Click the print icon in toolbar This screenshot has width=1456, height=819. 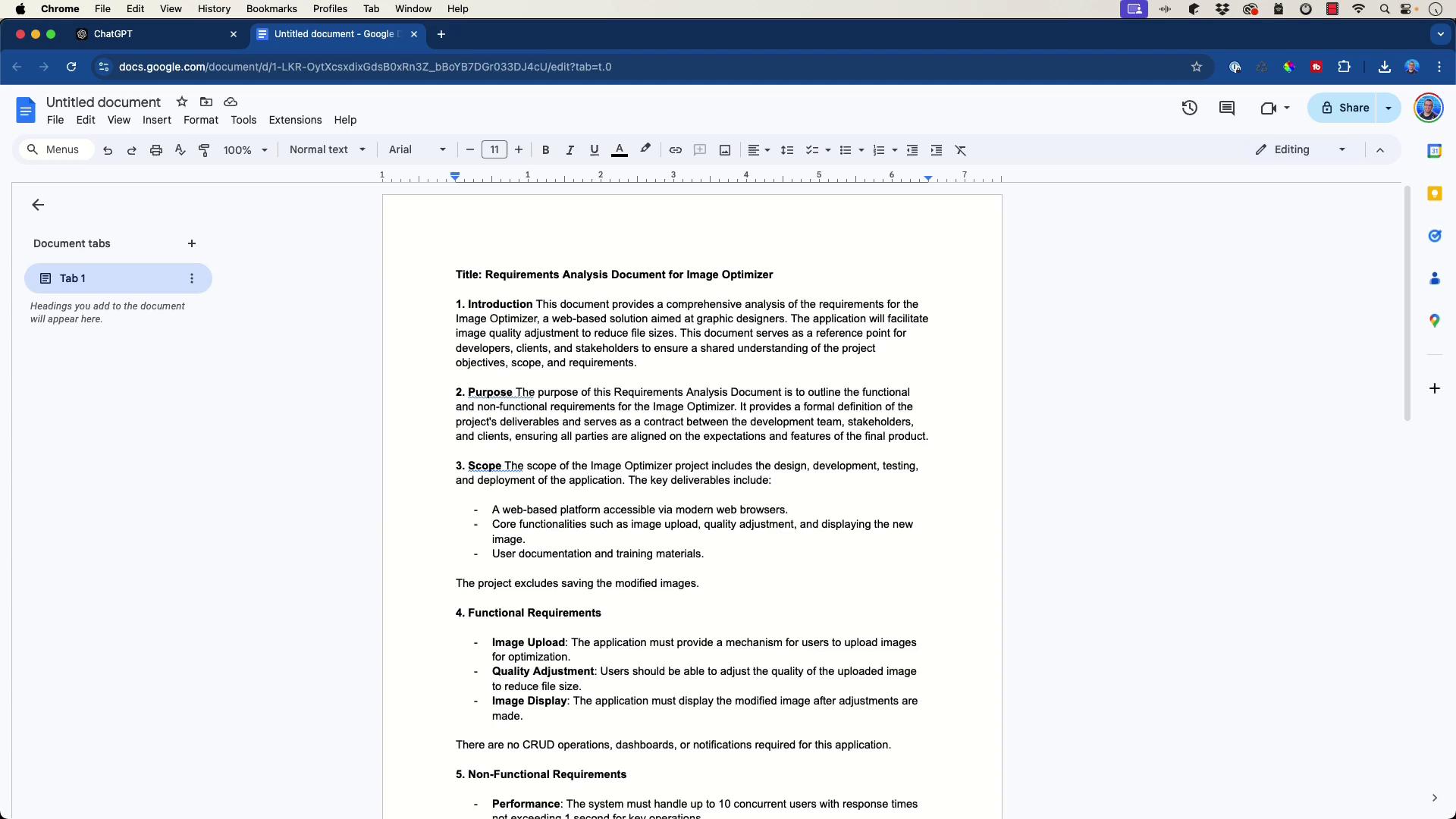(x=156, y=150)
